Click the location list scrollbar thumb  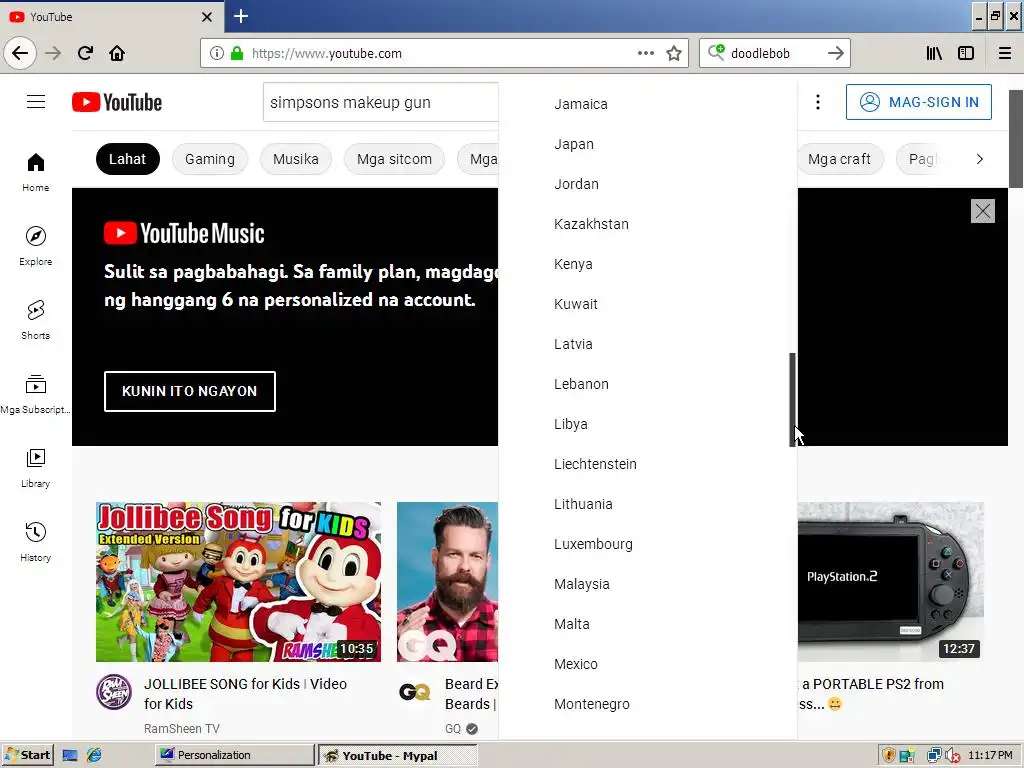793,400
